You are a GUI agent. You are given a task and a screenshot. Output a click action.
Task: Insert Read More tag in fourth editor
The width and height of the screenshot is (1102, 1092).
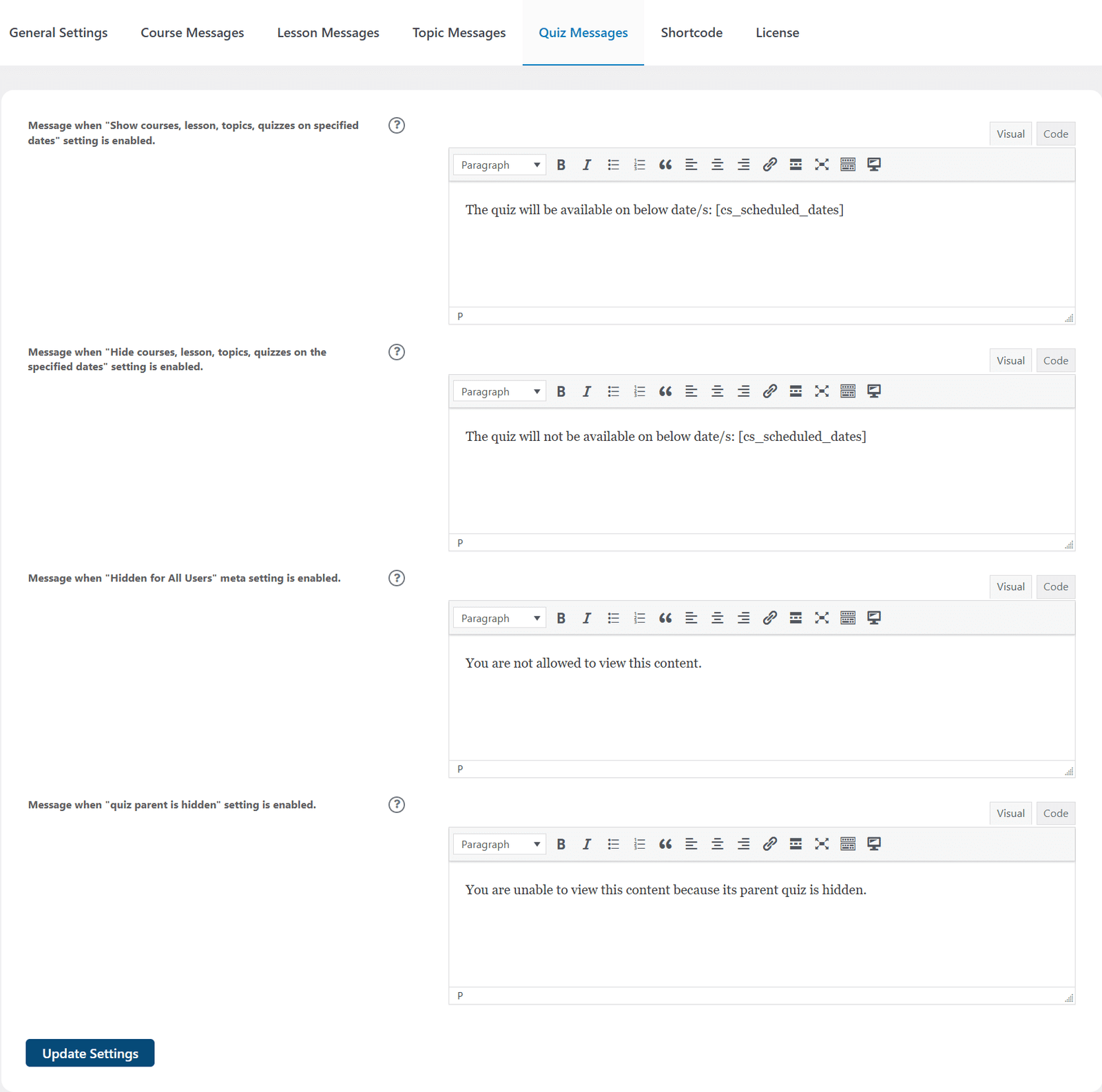[796, 844]
